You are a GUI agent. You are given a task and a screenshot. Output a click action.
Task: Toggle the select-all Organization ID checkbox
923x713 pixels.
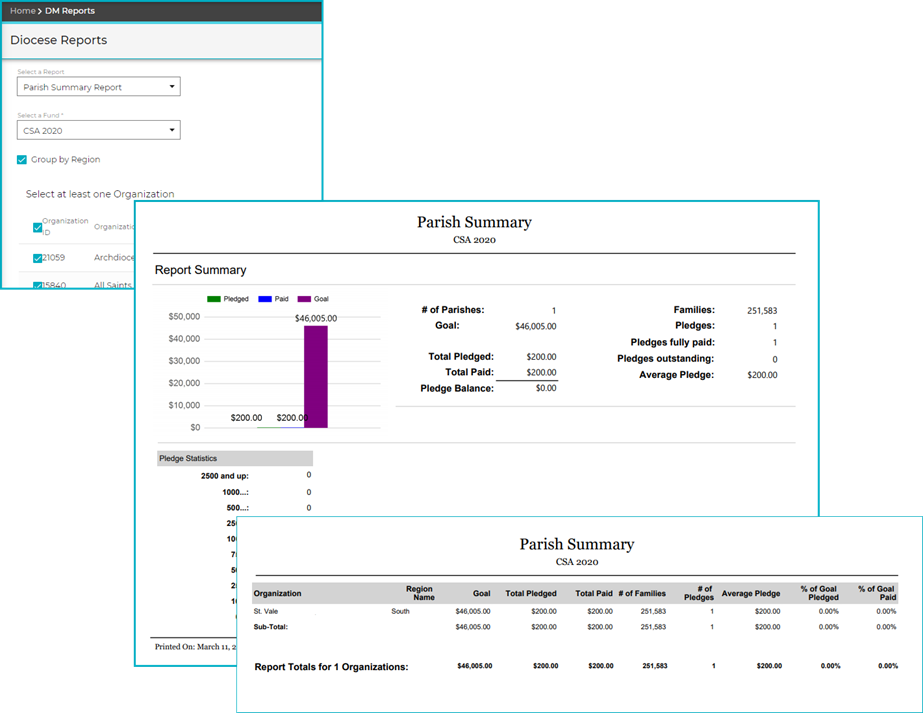coord(37,227)
